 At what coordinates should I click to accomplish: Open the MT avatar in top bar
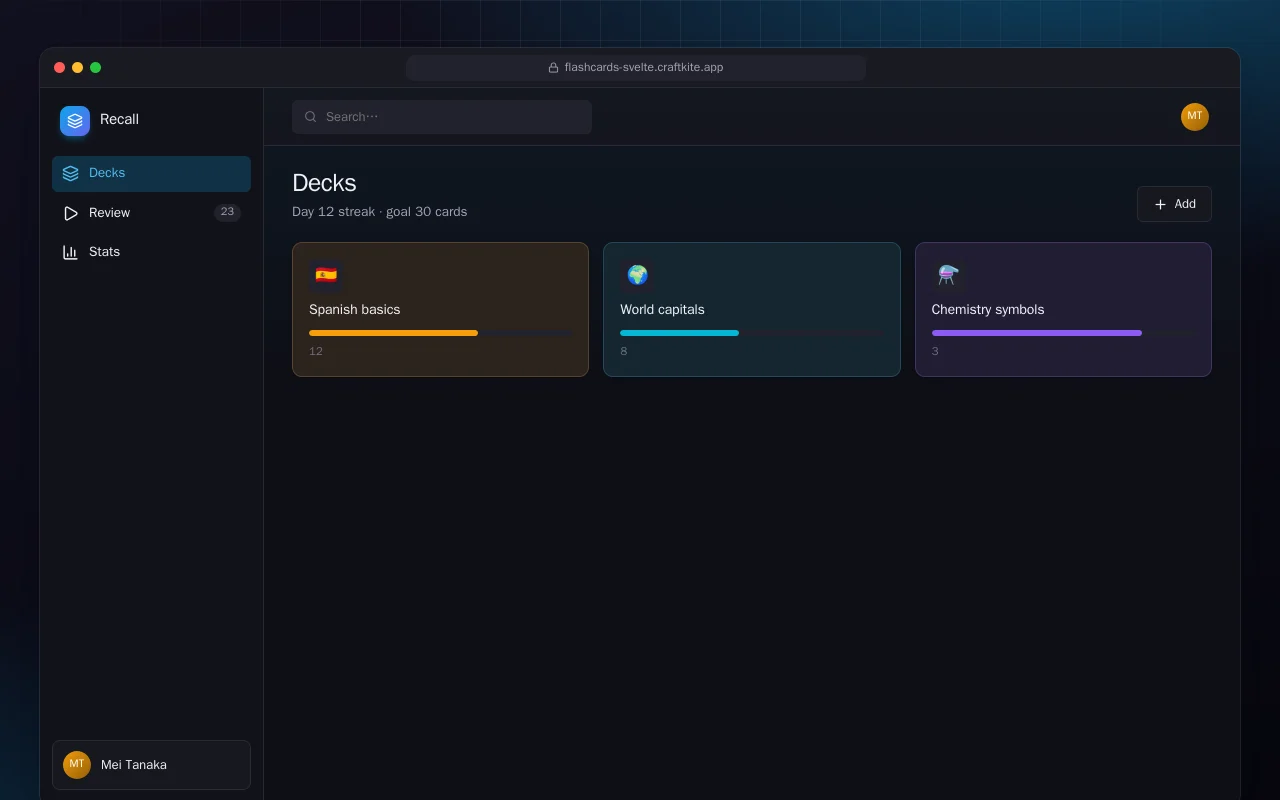(1195, 117)
